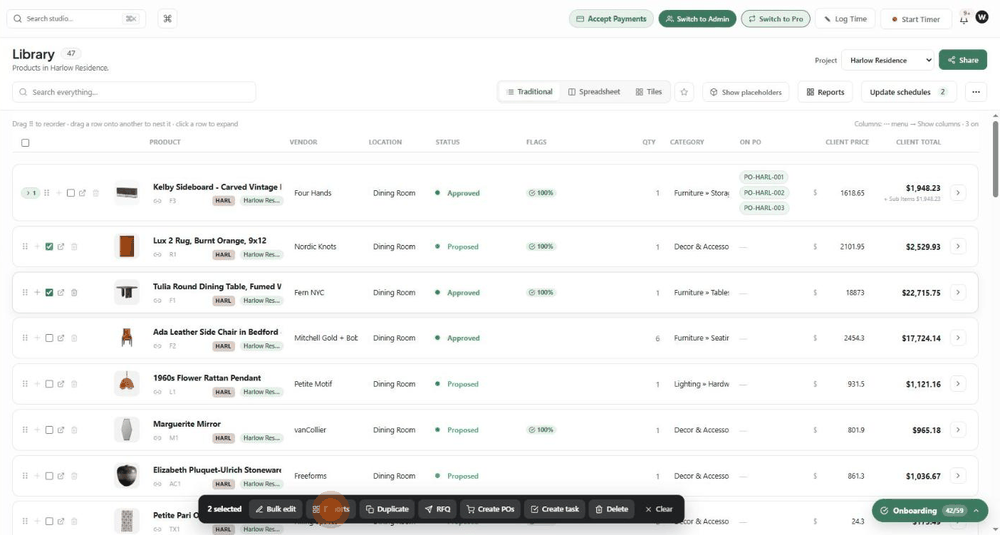Expand 1960s Flower Rattan Pendant details chevron
The height and width of the screenshot is (535, 1000).
pyautogui.click(x=958, y=383)
